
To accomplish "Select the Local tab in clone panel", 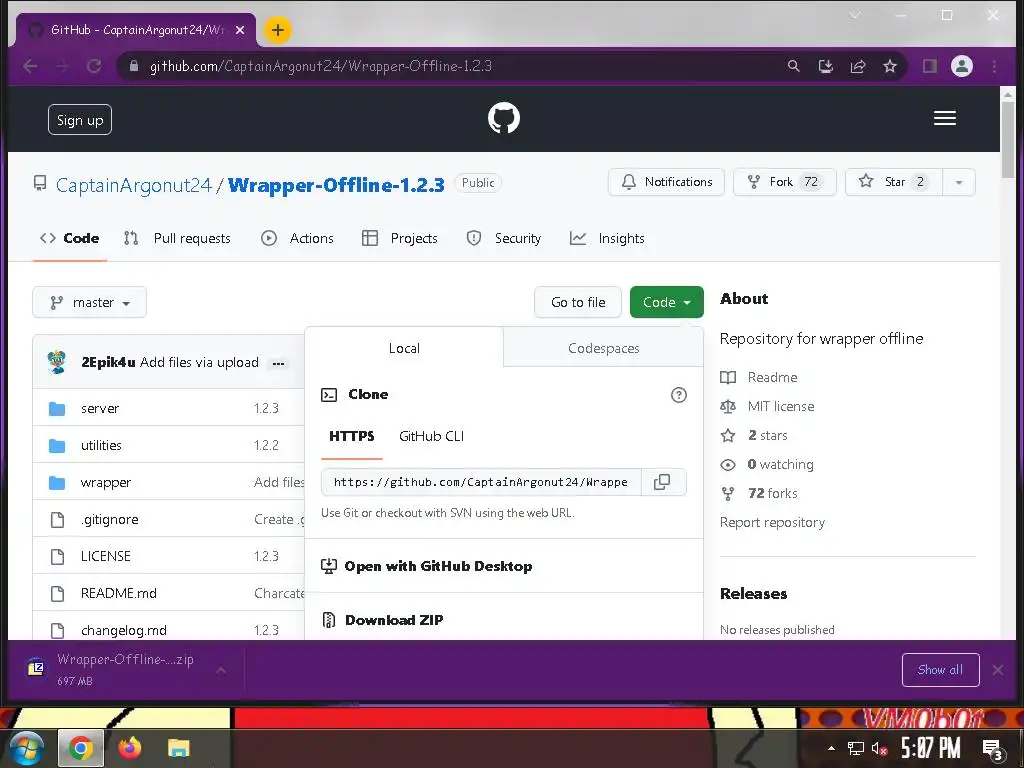I will (x=404, y=348).
